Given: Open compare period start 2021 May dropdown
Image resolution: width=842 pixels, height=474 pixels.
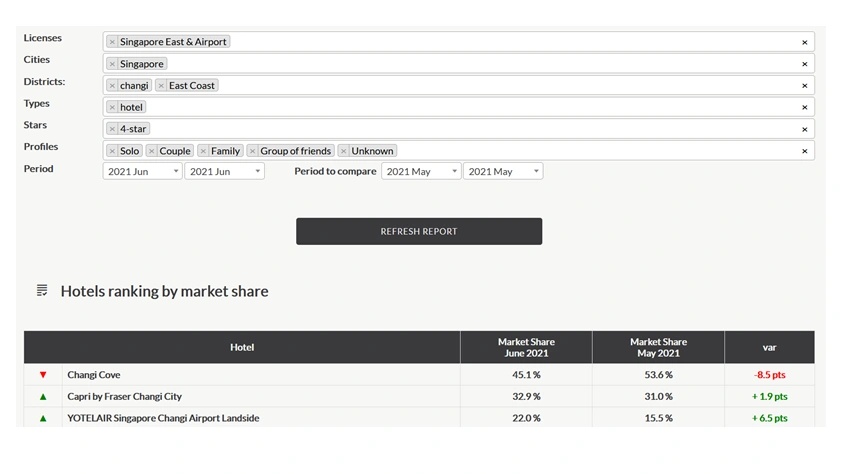Looking at the screenshot, I should pos(421,172).
